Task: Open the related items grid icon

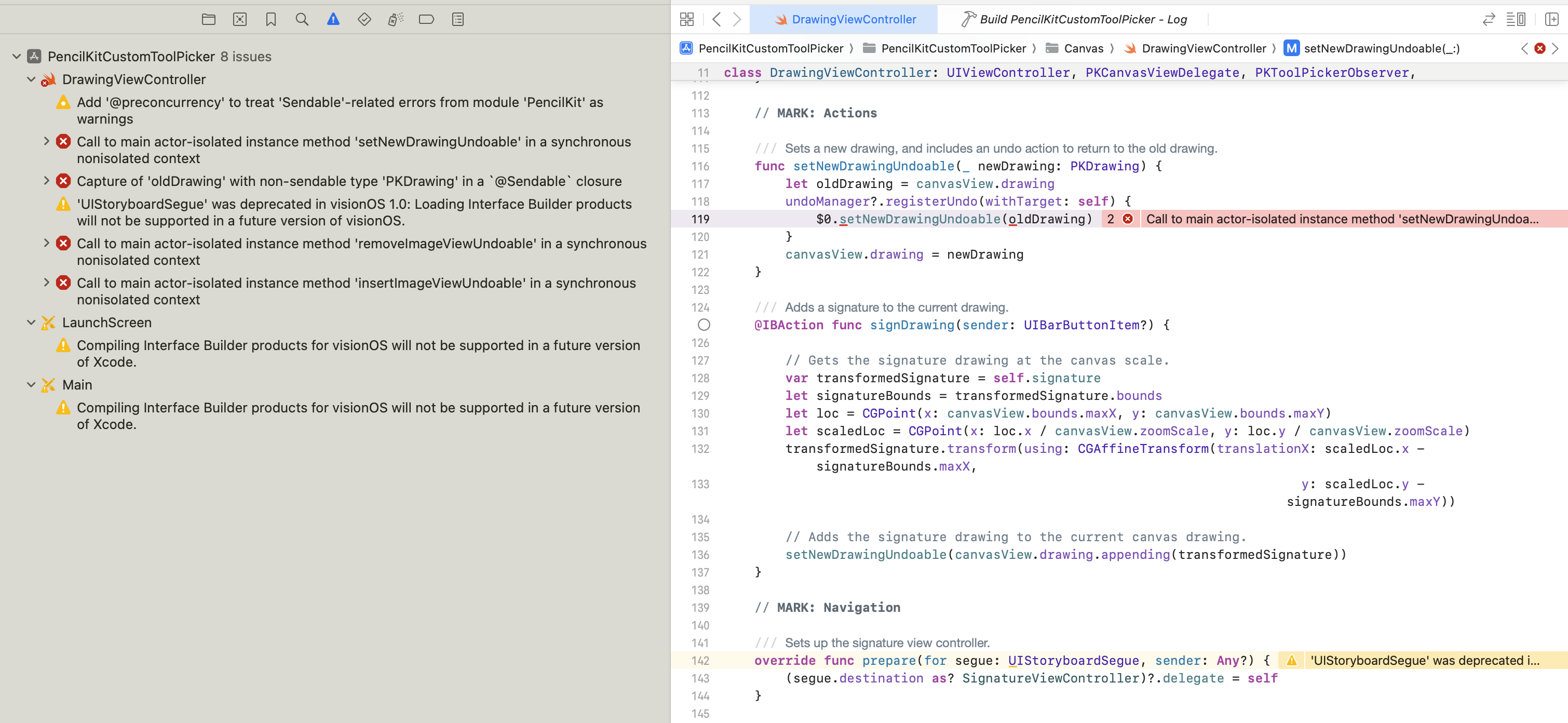Action: point(686,20)
